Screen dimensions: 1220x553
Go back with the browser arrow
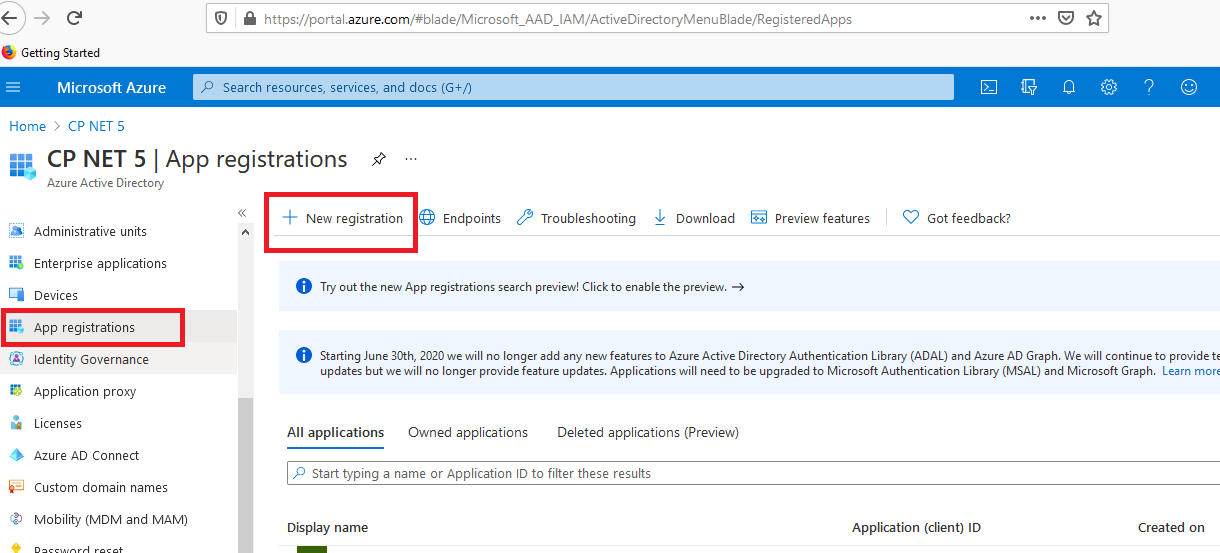coord(9,18)
